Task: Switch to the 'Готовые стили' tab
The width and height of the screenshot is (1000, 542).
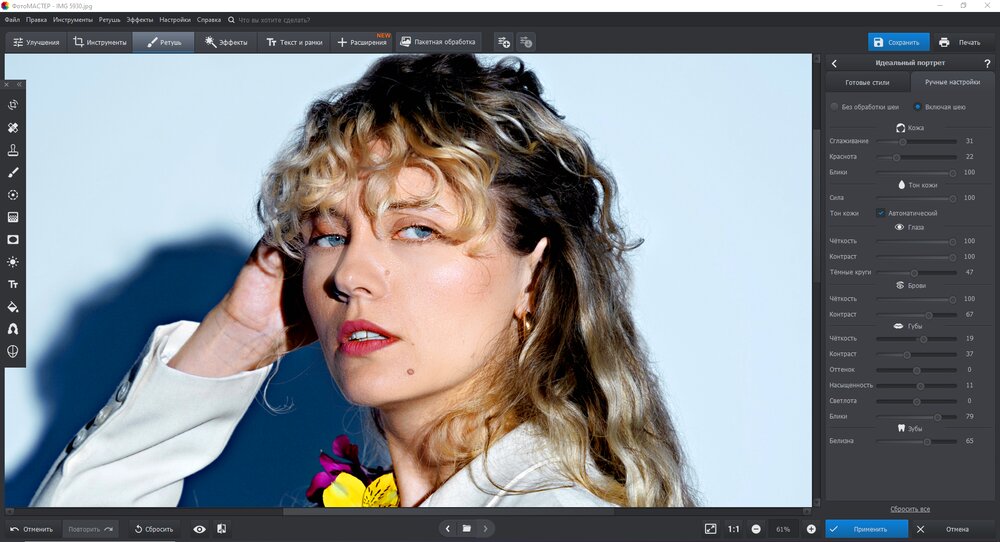Action: click(x=866, y=82)
